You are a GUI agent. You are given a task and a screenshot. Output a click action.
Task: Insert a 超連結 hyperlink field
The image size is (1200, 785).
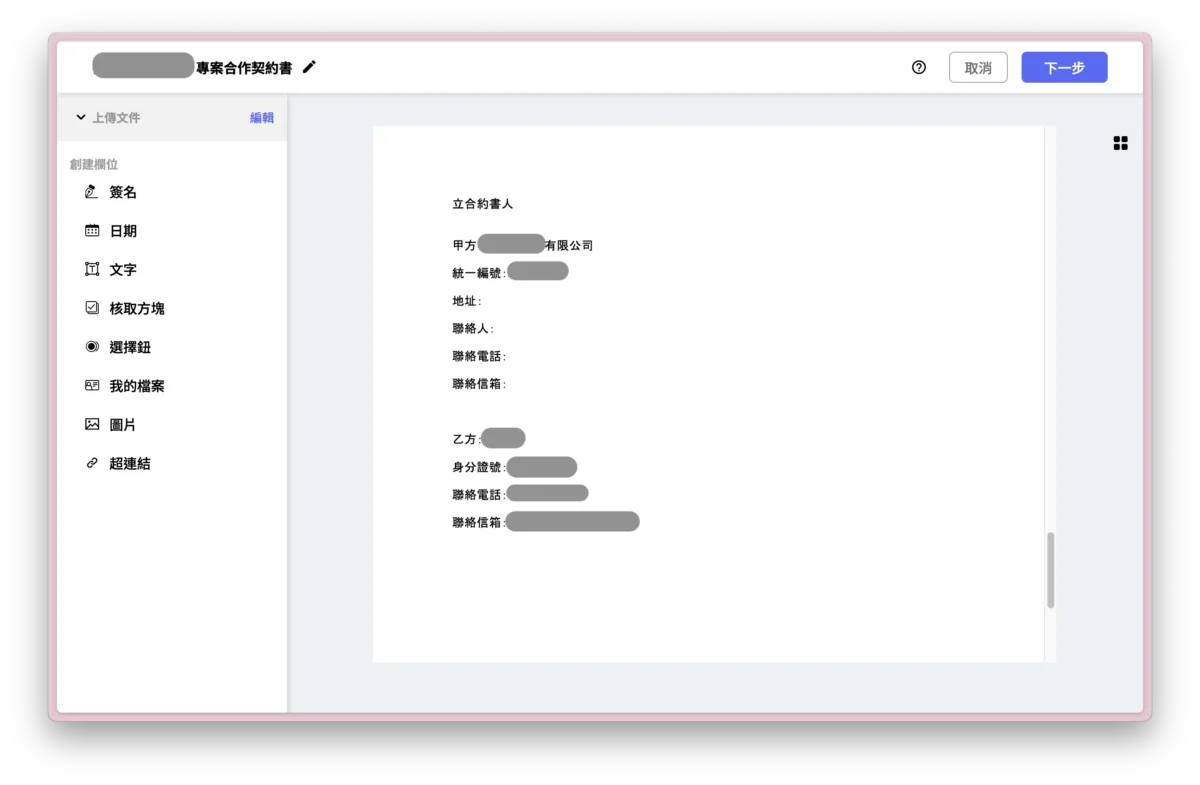[x=129, y=464]
